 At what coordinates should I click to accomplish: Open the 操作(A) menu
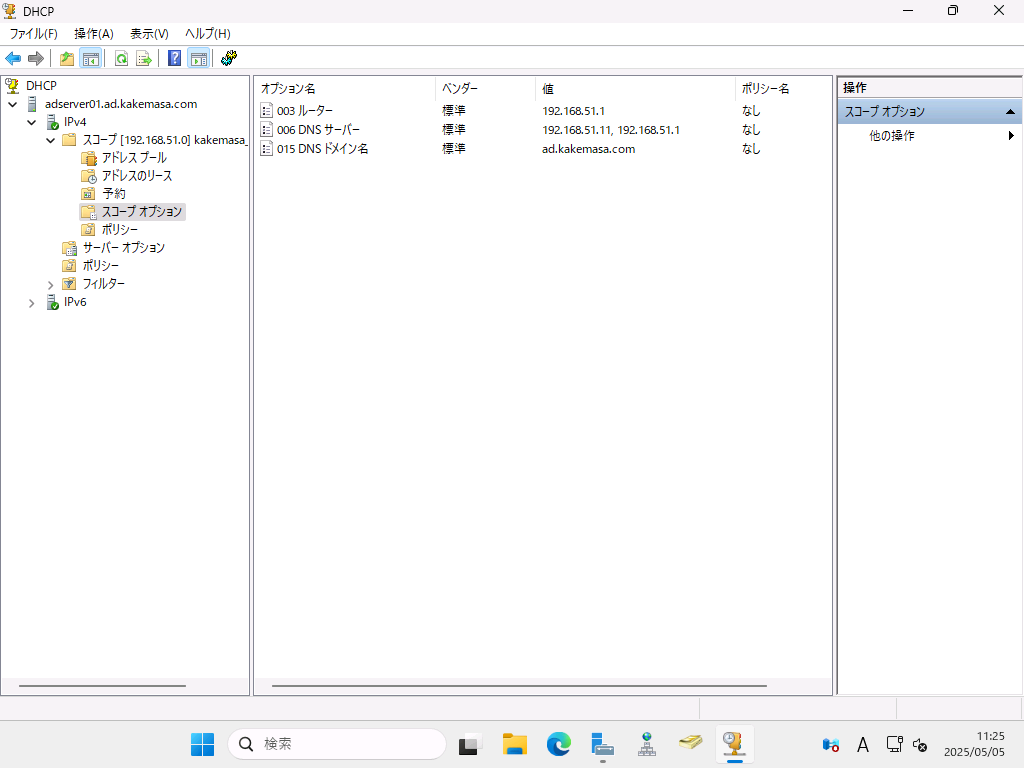pos(94,34)
